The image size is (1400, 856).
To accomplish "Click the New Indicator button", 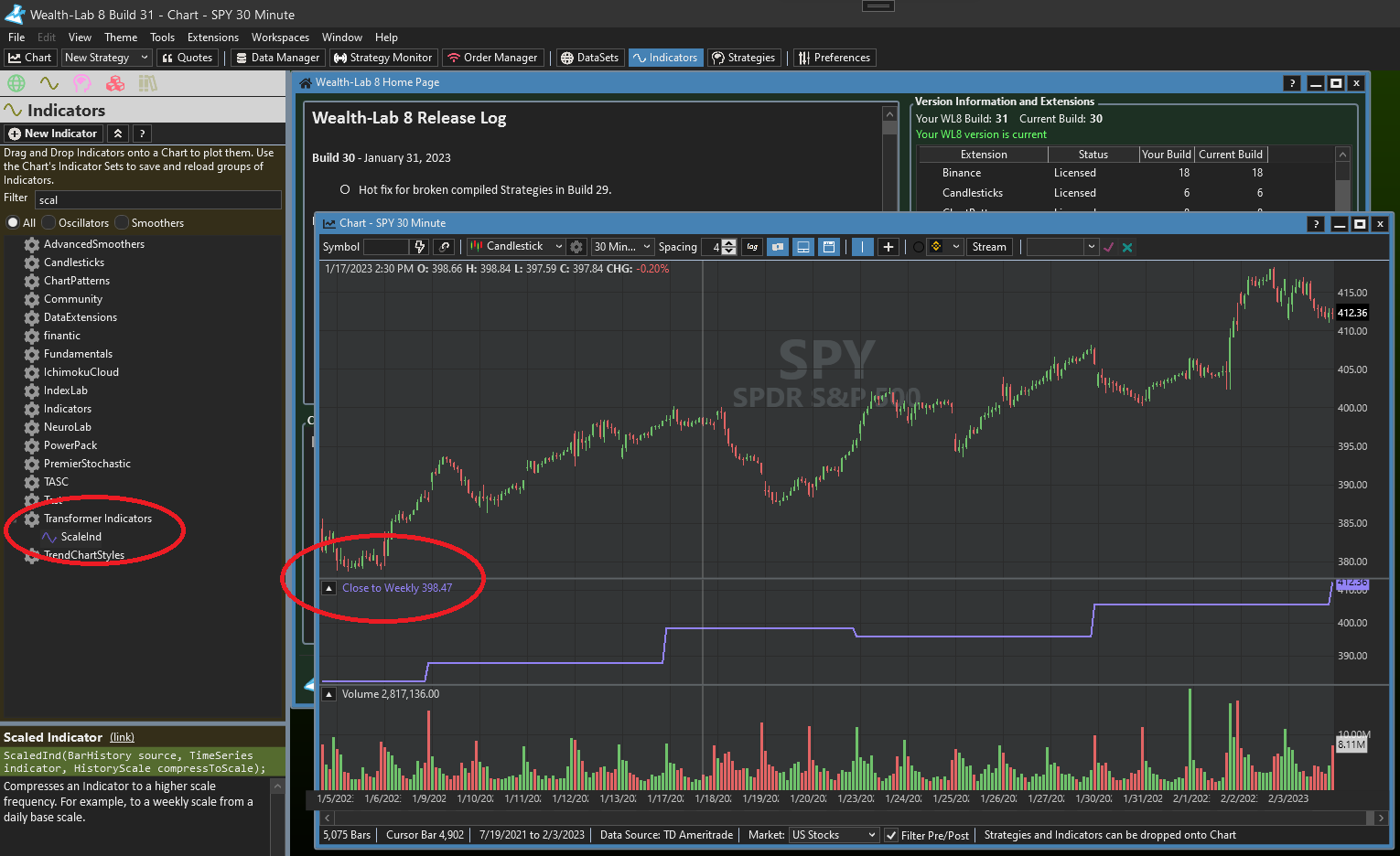I will (53, 134).
